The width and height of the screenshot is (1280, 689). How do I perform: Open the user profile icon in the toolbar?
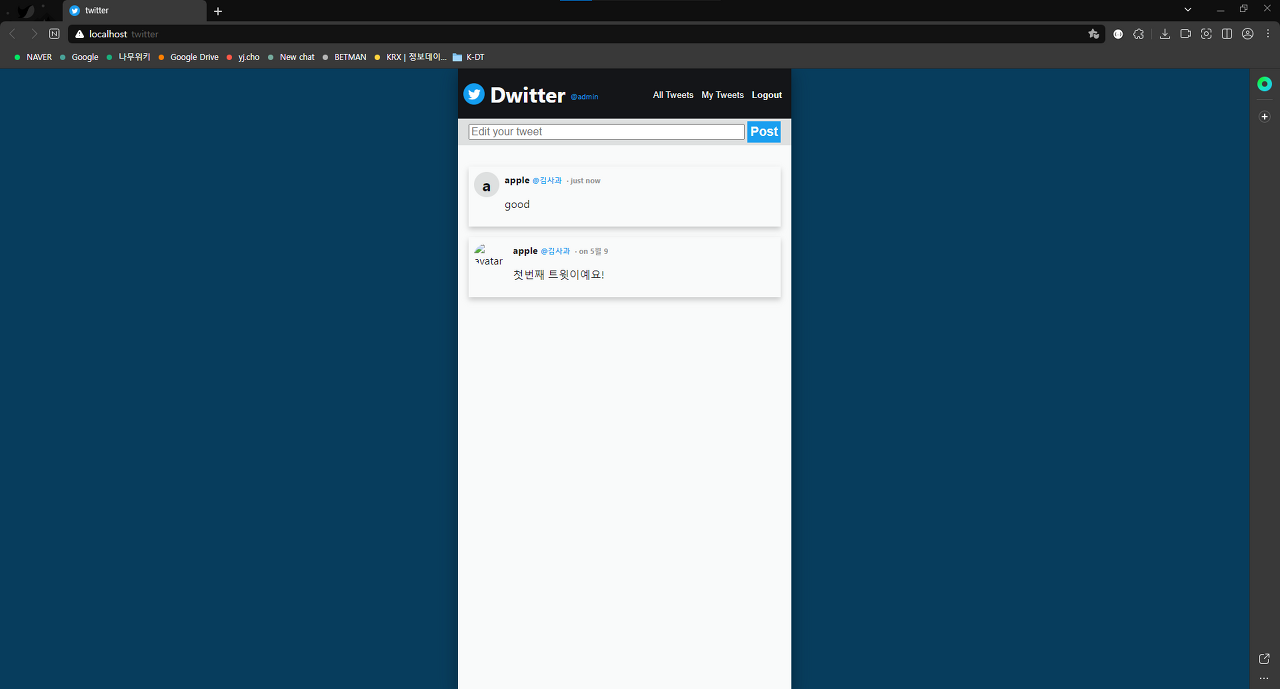(x=1248, y=34)
